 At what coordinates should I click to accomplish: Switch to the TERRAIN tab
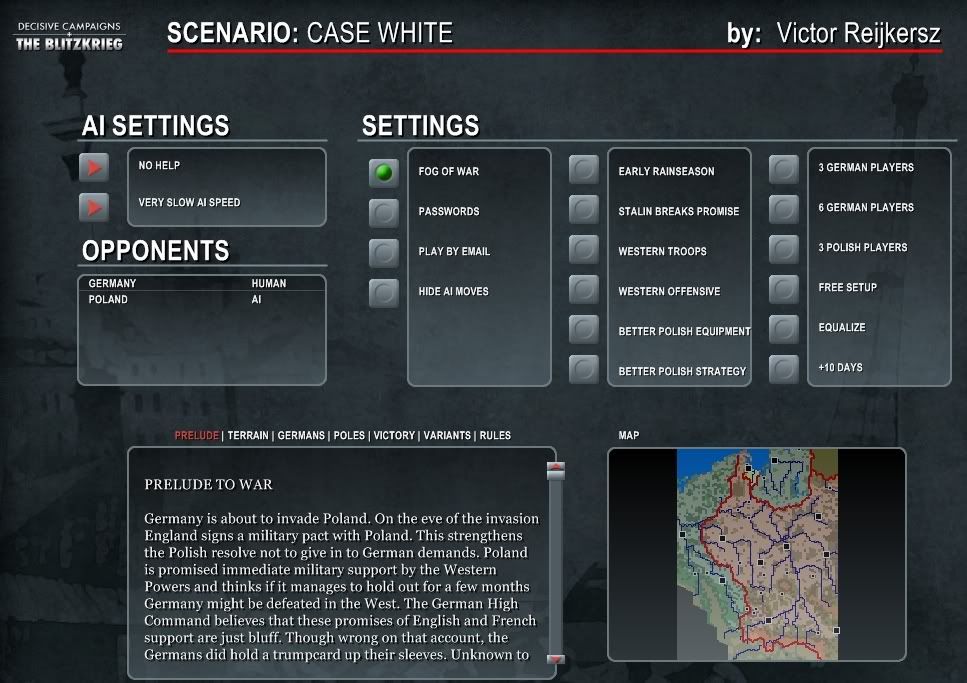click(248, 435)
